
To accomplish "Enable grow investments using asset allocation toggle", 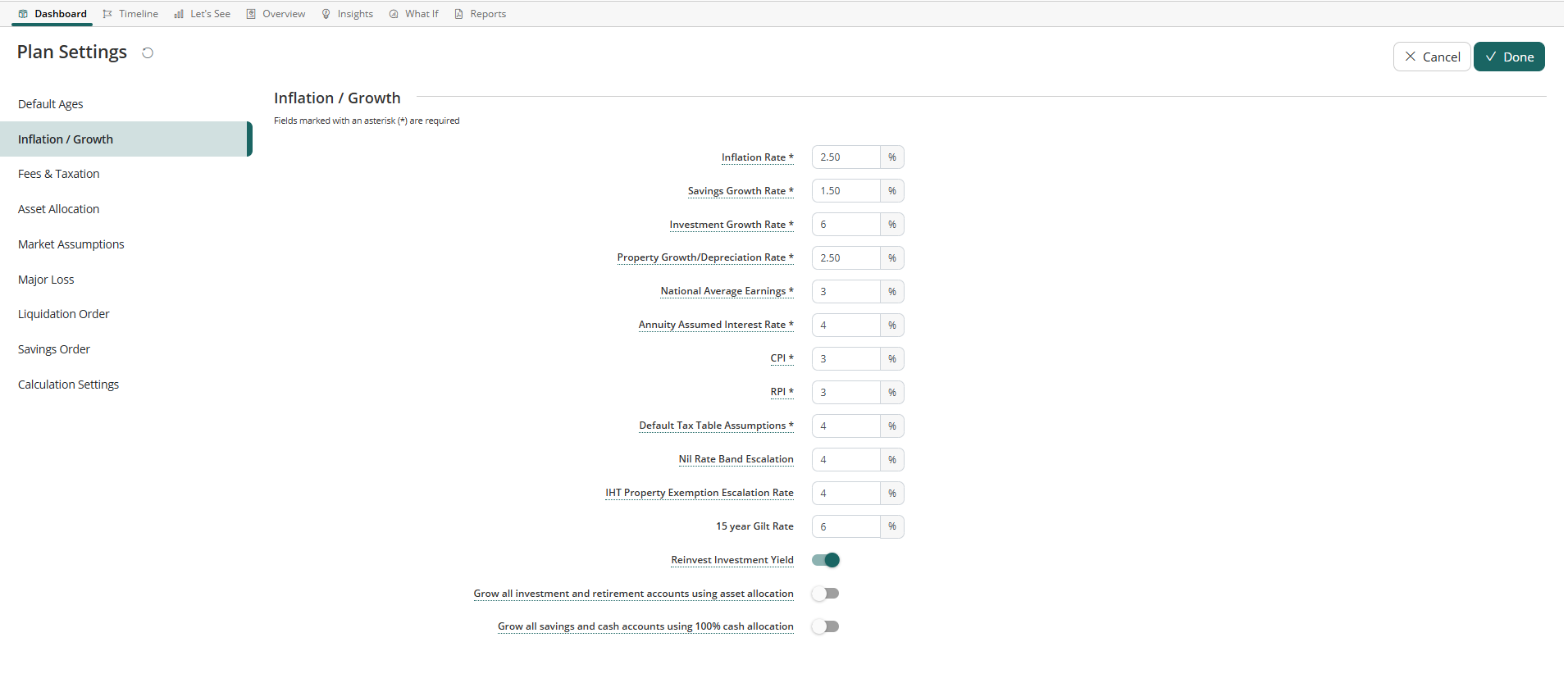I will point(826,594).
